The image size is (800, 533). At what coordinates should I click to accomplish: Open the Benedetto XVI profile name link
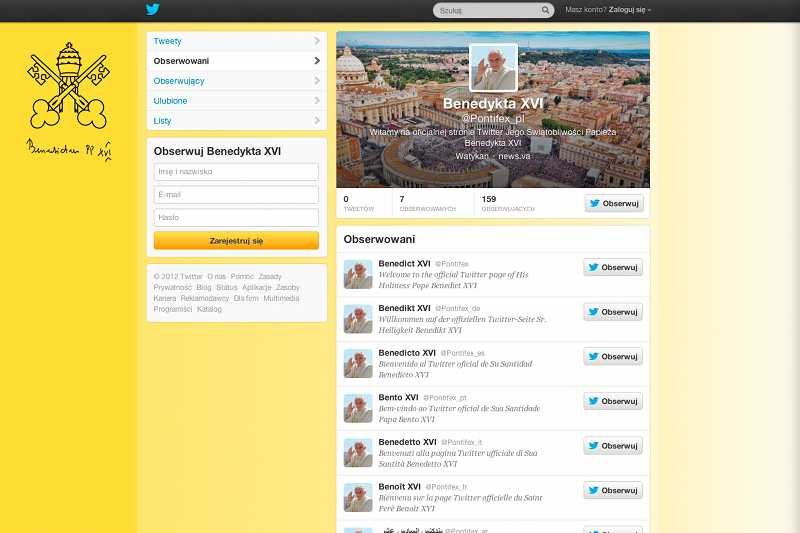[x=408, y=442]
